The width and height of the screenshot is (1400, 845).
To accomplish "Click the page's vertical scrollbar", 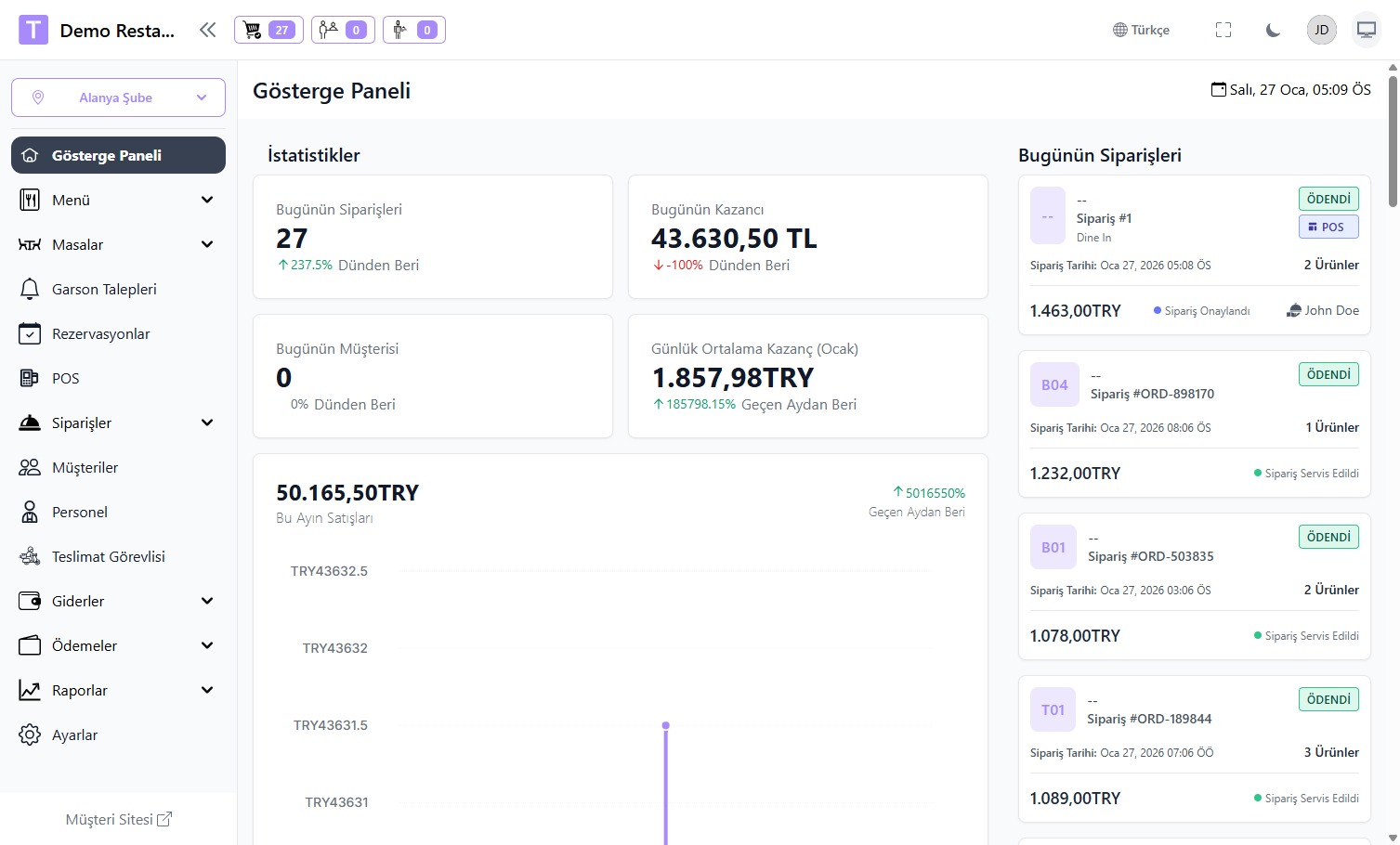I will click(x=1393, y=139).
